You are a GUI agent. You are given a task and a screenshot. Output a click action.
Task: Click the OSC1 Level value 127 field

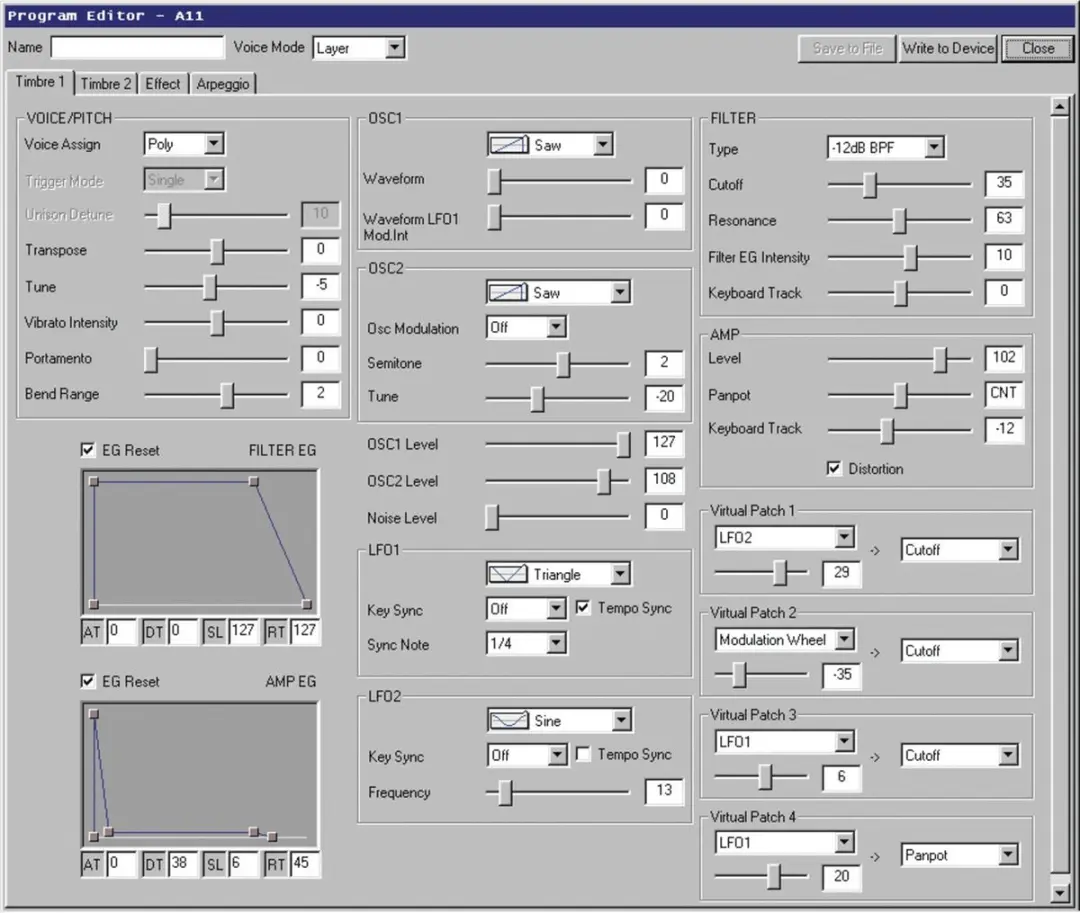pyautogui.click(x=664, y=443)
